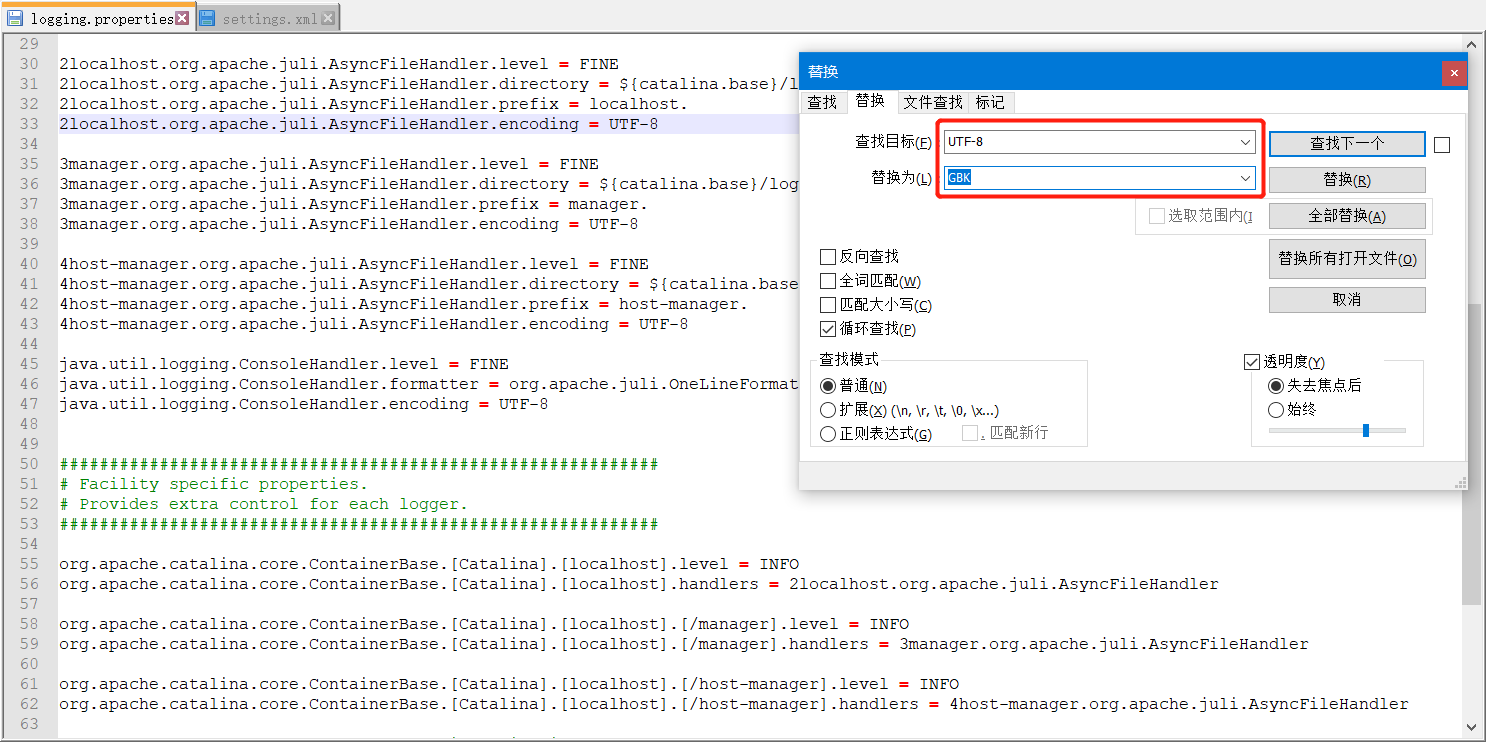Expand the 替换为 dropdown history

pos(1246,178)
